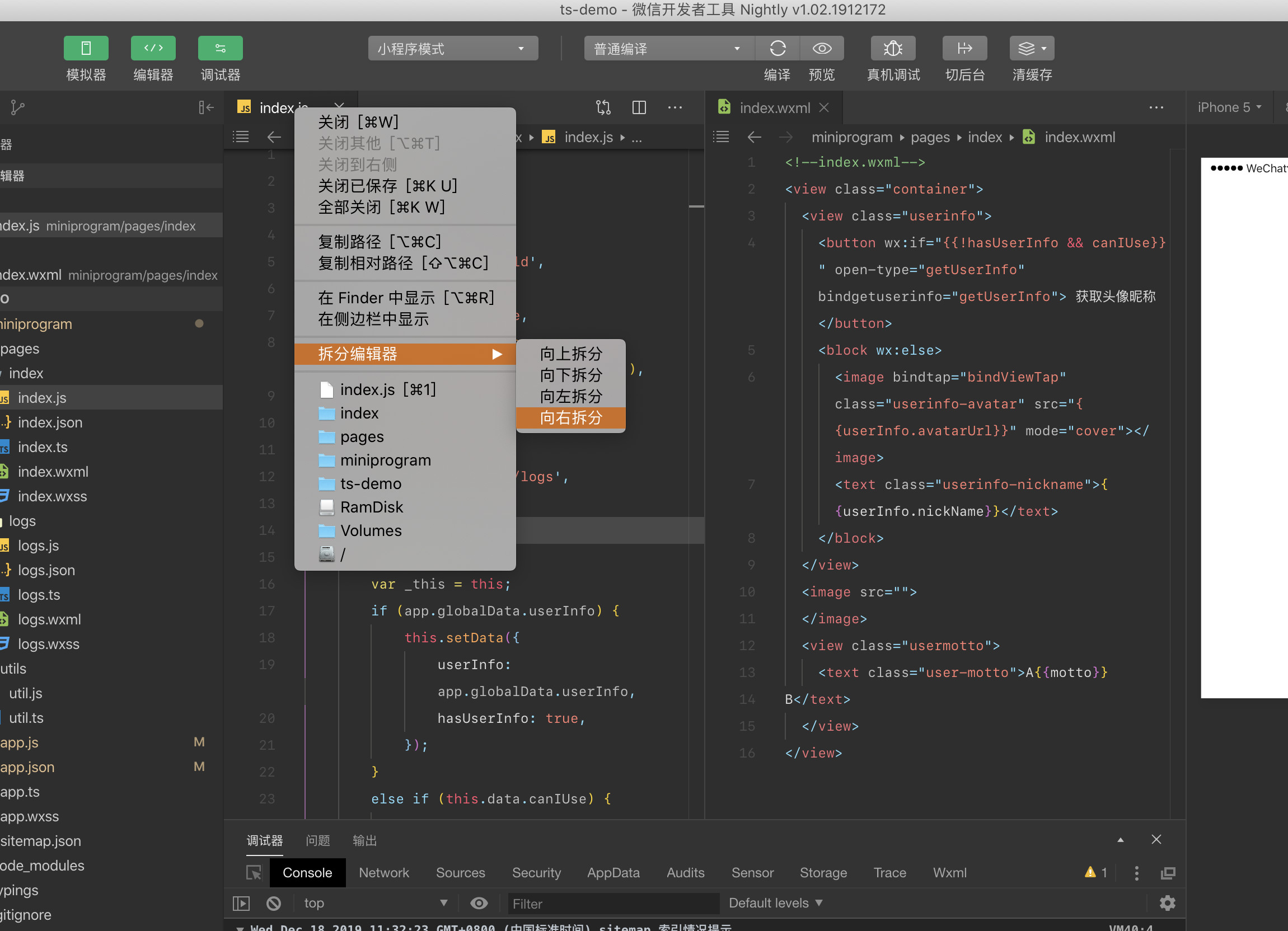The width and height of the screenshot is (1288, 931).
Task: Click the git branch icon in sidebar header
Action: [x=17, y=107]
